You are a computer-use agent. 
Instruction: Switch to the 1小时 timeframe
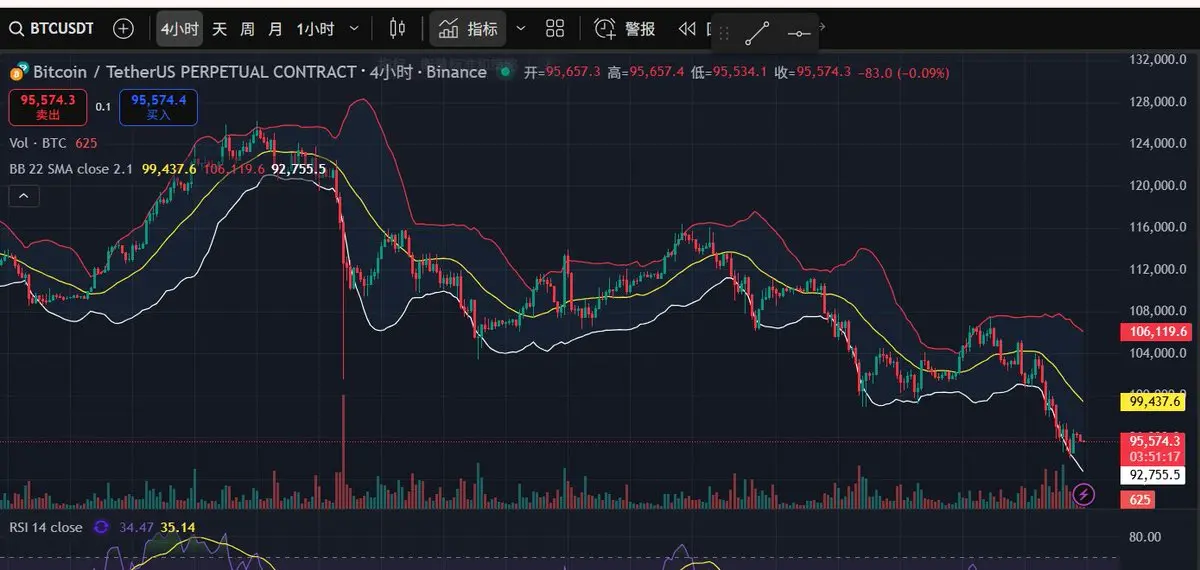click(x=315, y=29)
